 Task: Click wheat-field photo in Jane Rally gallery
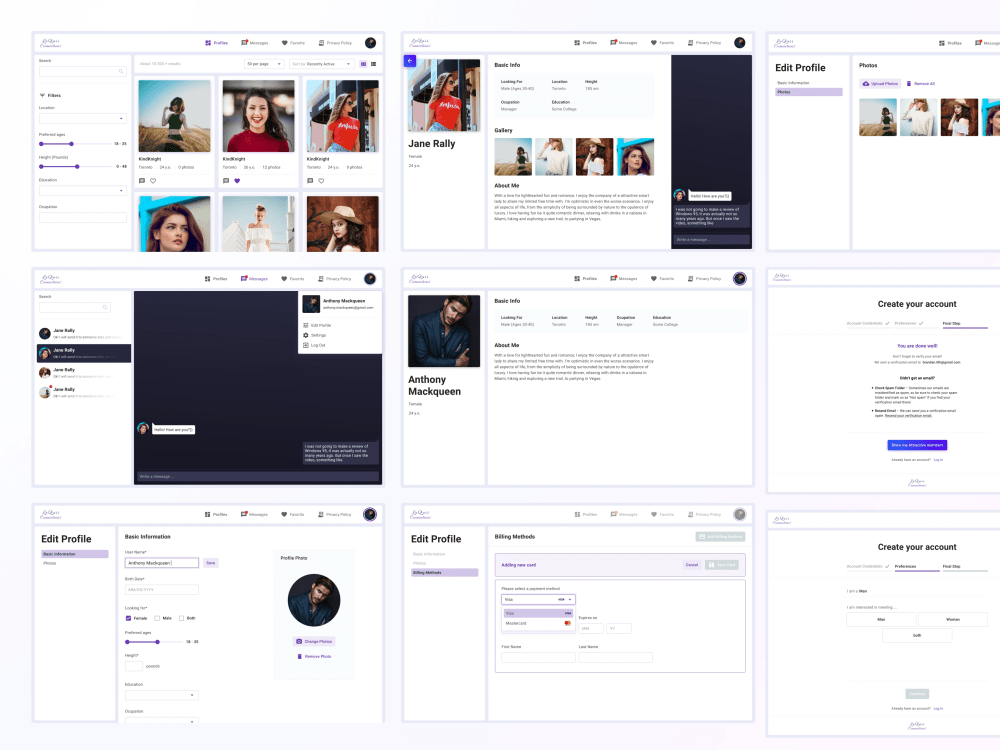point(513,157)
